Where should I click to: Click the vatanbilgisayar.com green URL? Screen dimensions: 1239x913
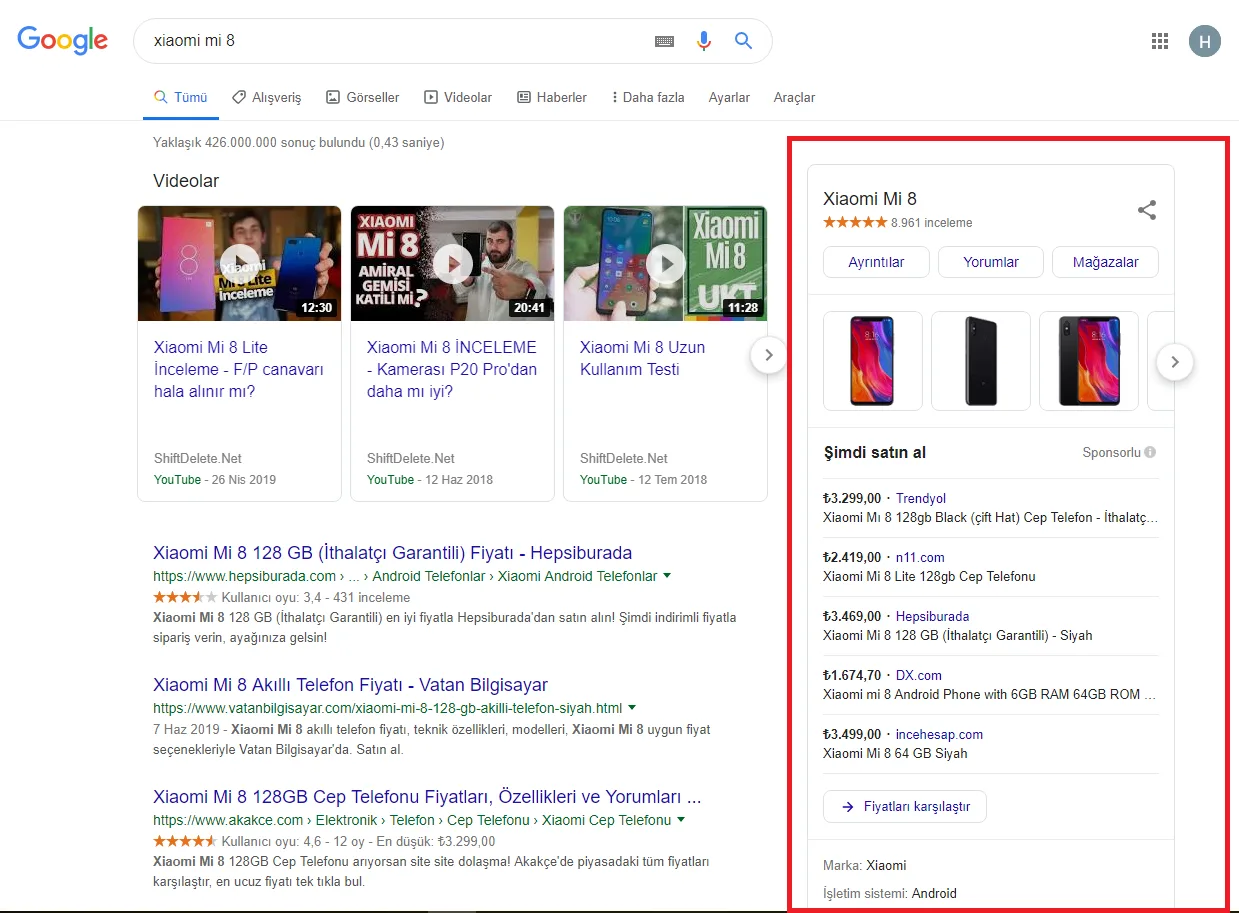pos(387,708)
